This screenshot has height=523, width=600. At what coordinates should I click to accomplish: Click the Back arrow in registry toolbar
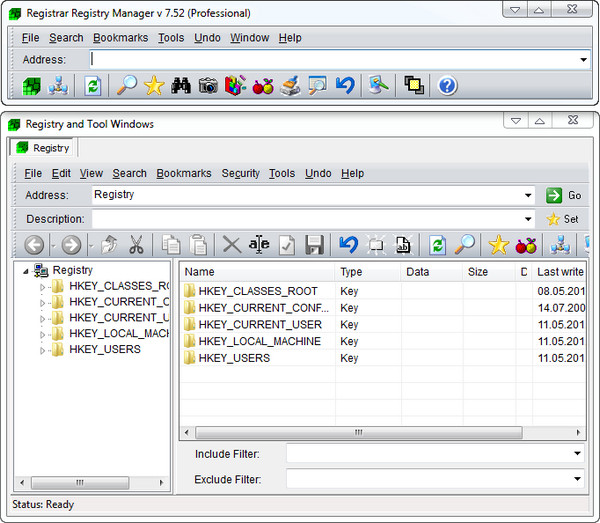pyautogui.click(x=34, y=245)
